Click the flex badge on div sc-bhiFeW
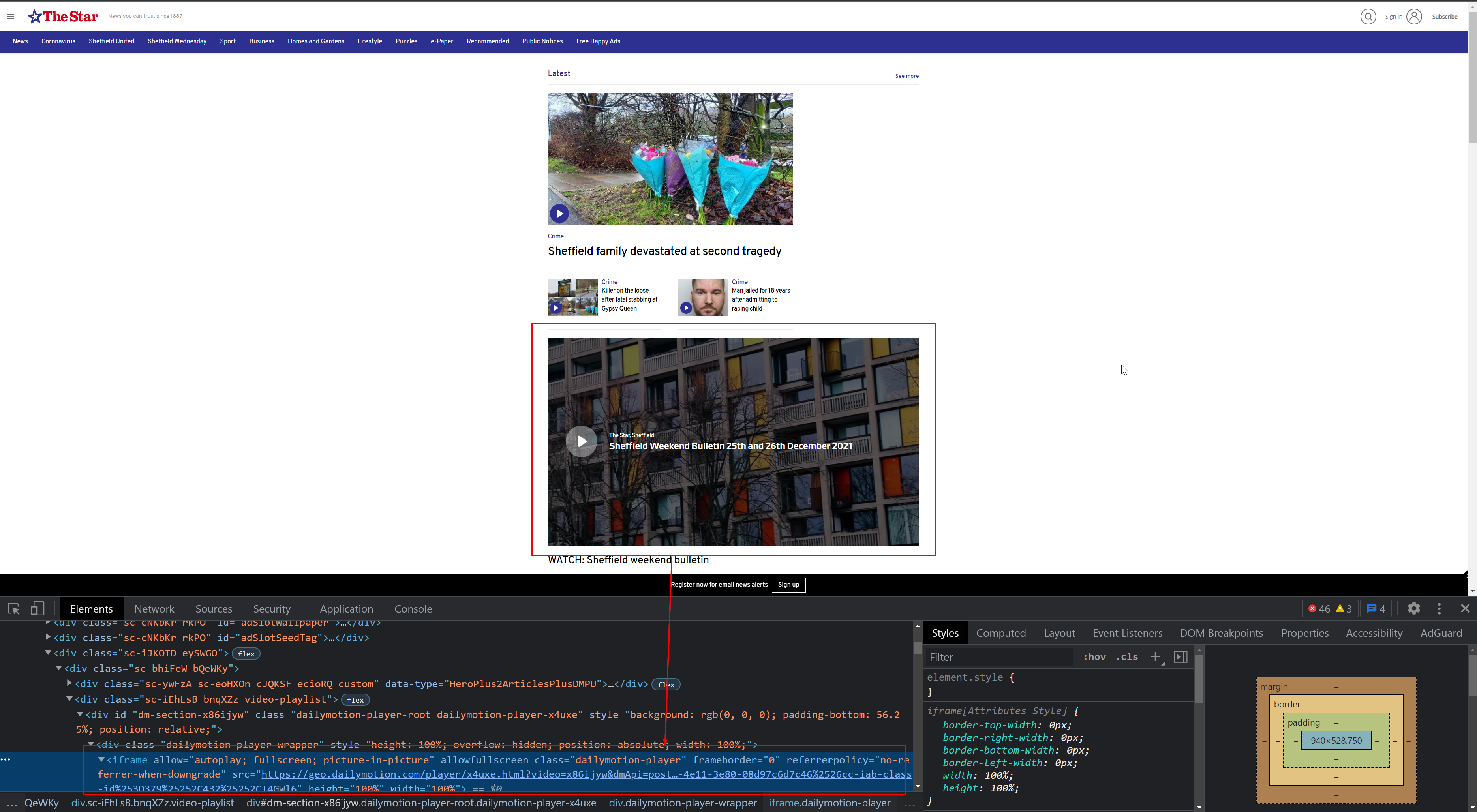The width and height of the screenshot is (1477, 812). (x=246, y=654)
